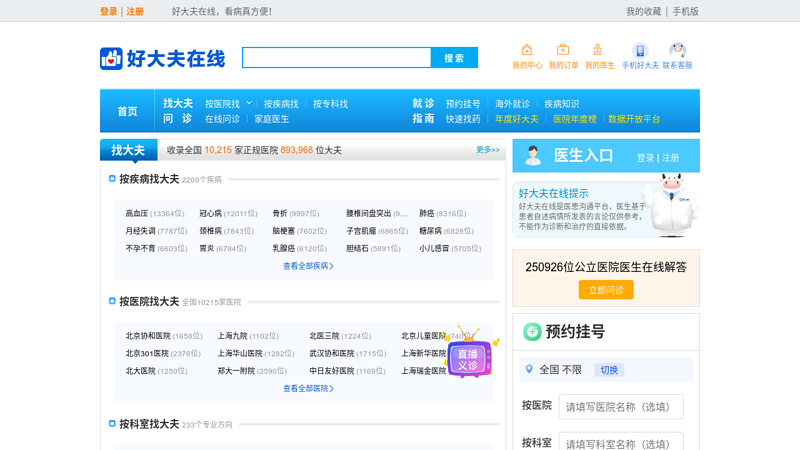This screenshot has height=450, width=800.
Task: Select 按疾病找 in the navigation bar
Action: pos(281,104)
